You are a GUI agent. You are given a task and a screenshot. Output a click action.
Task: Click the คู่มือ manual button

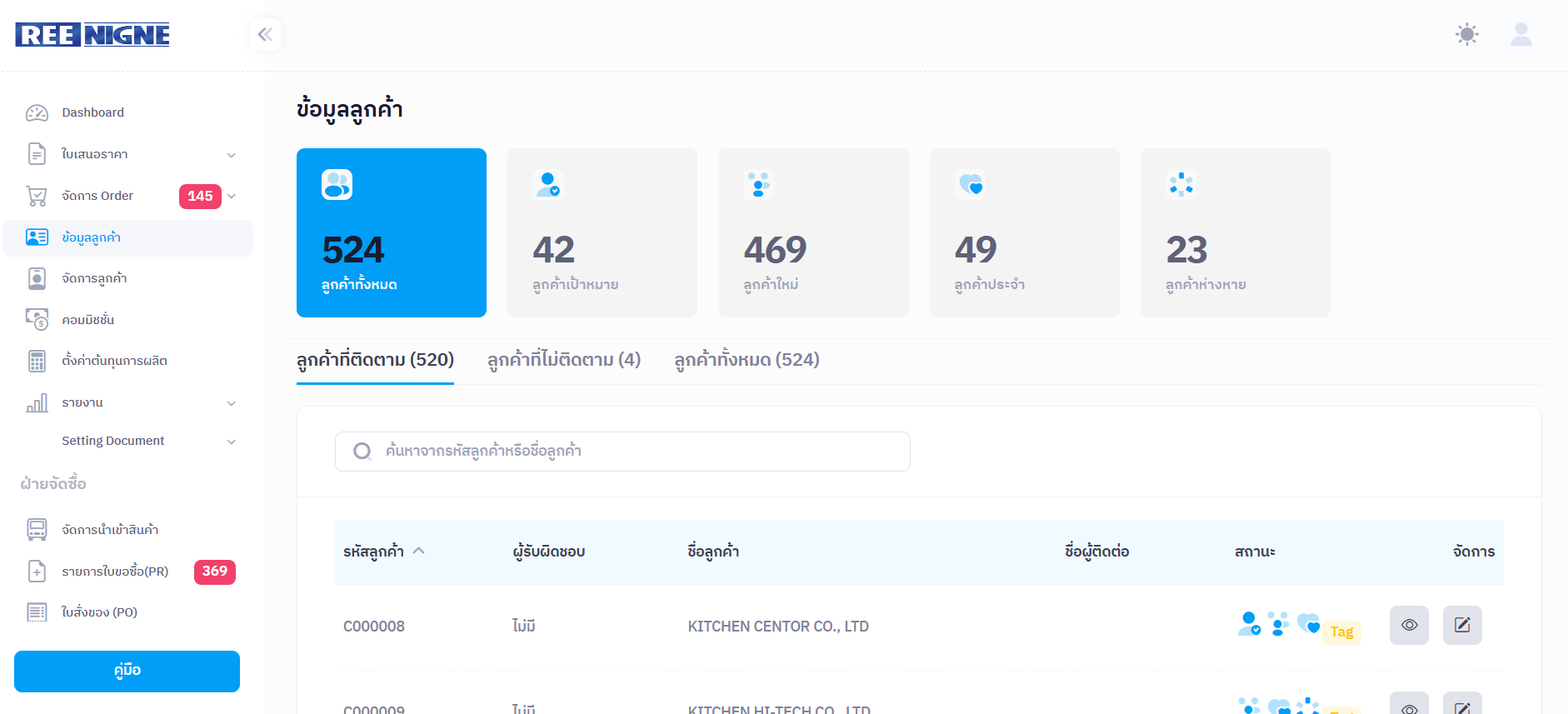127,672
